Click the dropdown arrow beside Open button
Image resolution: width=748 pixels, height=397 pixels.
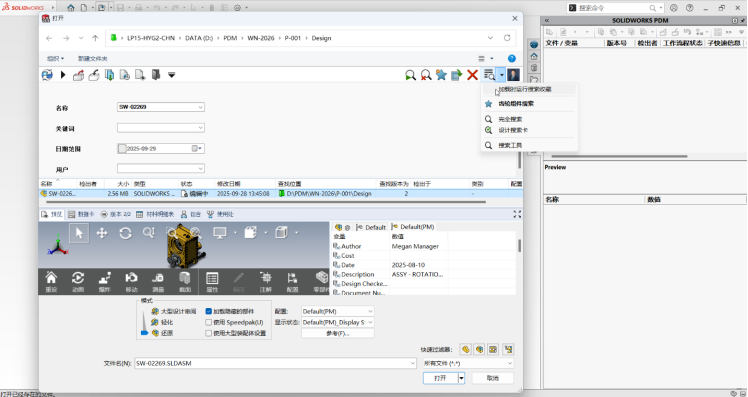tap(461, 378)
